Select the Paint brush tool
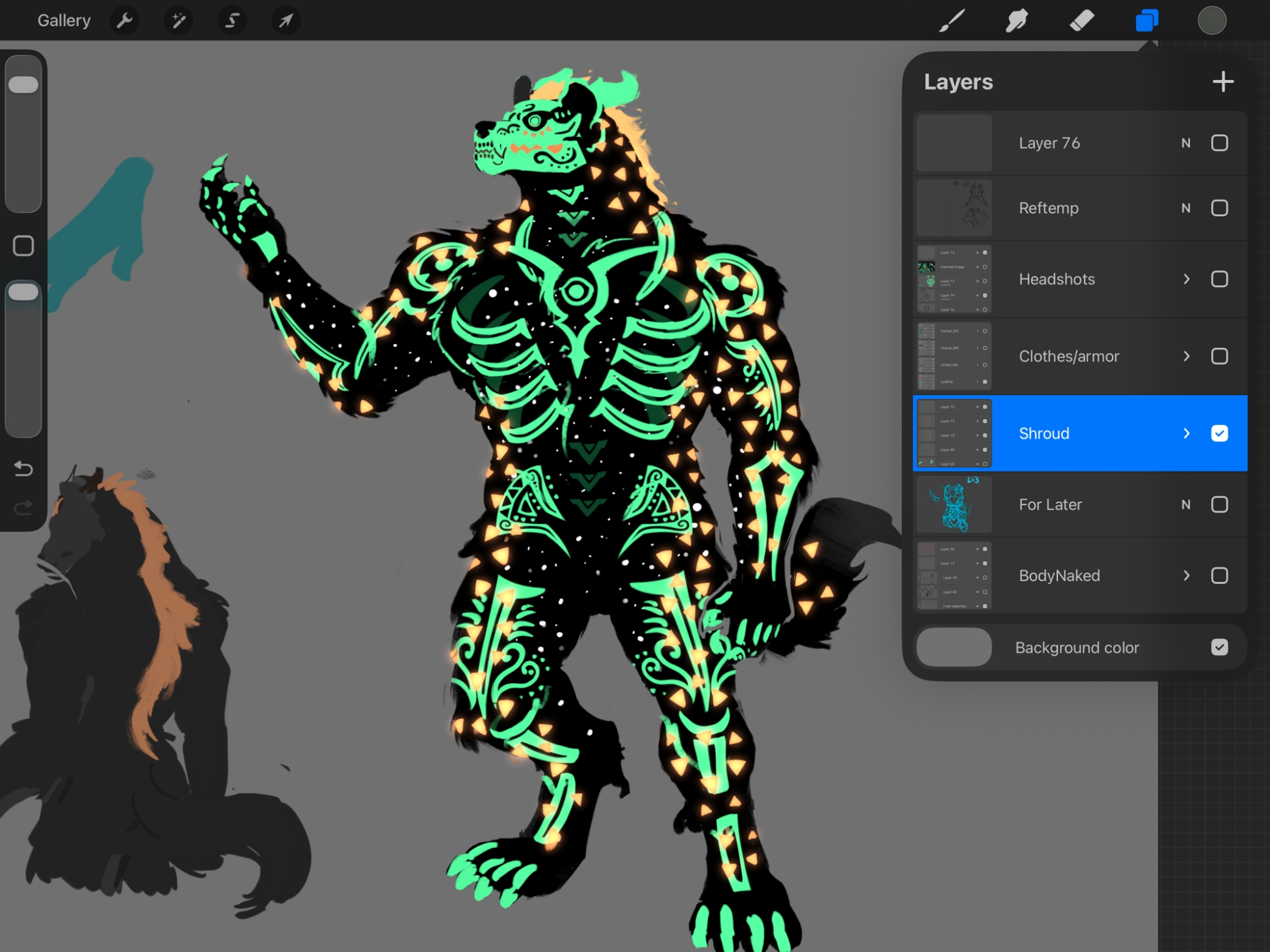Viewport: 1270px width, 952px height. click(952, 20)
